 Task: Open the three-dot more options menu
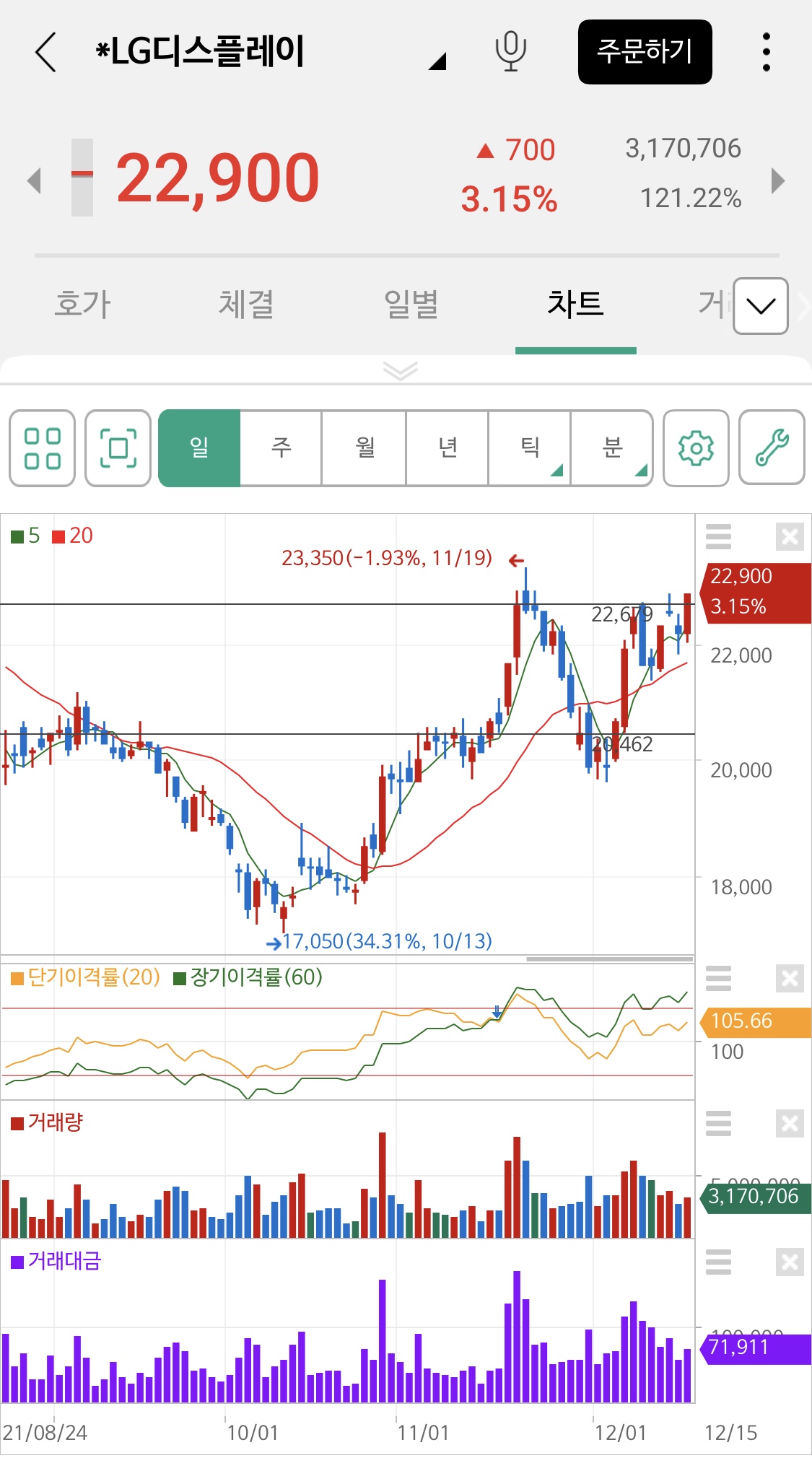766,52
